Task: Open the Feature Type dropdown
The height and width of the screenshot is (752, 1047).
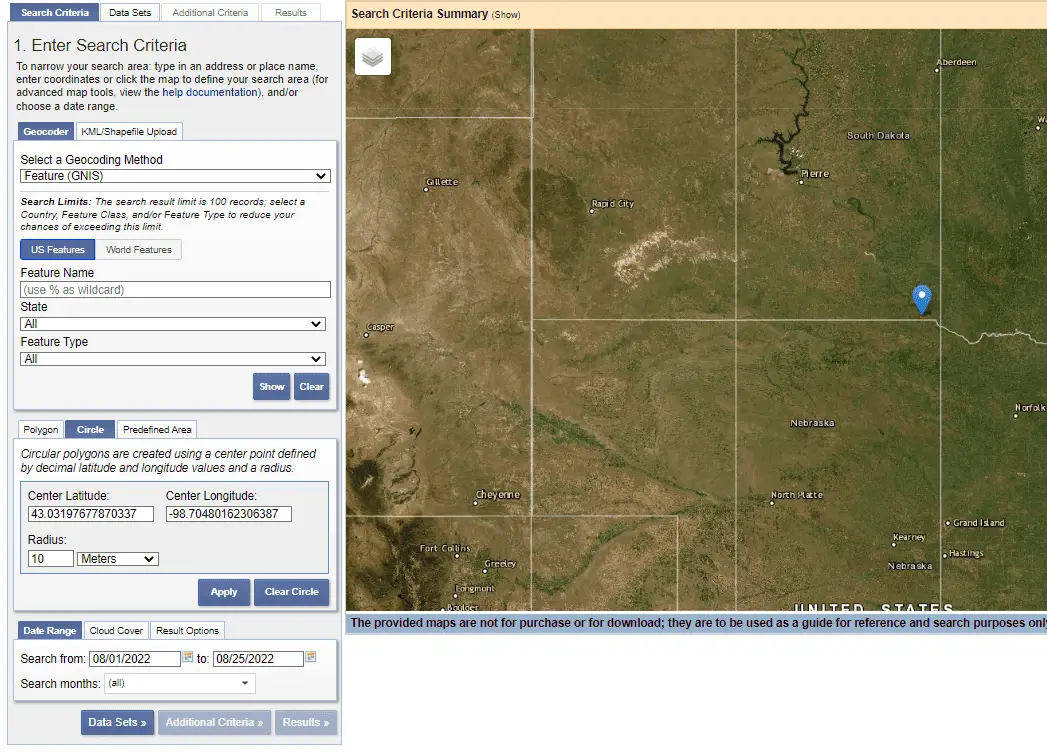Action: click(174, 358)
